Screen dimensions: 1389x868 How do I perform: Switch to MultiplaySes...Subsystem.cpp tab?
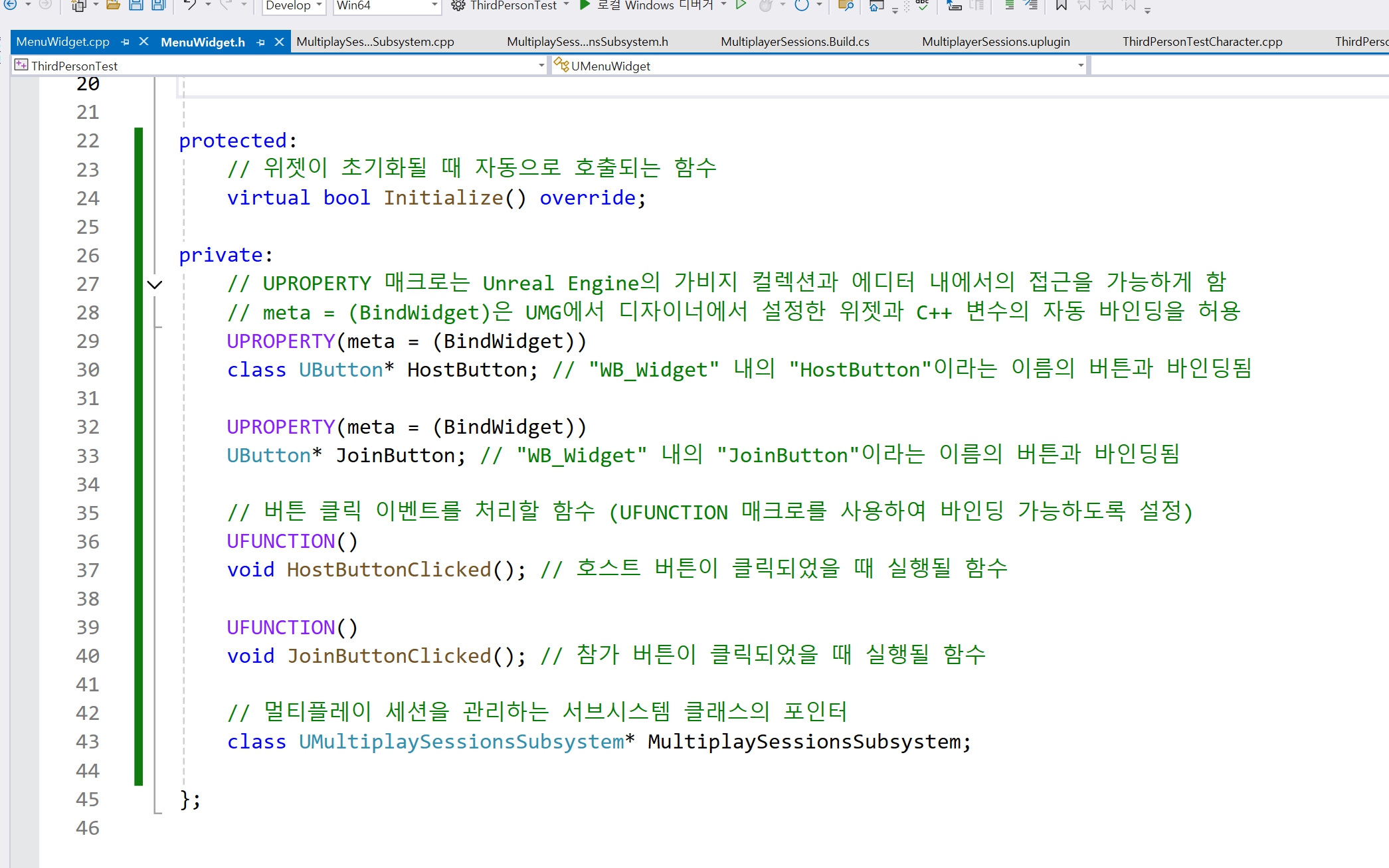click(x=375, y=42)
